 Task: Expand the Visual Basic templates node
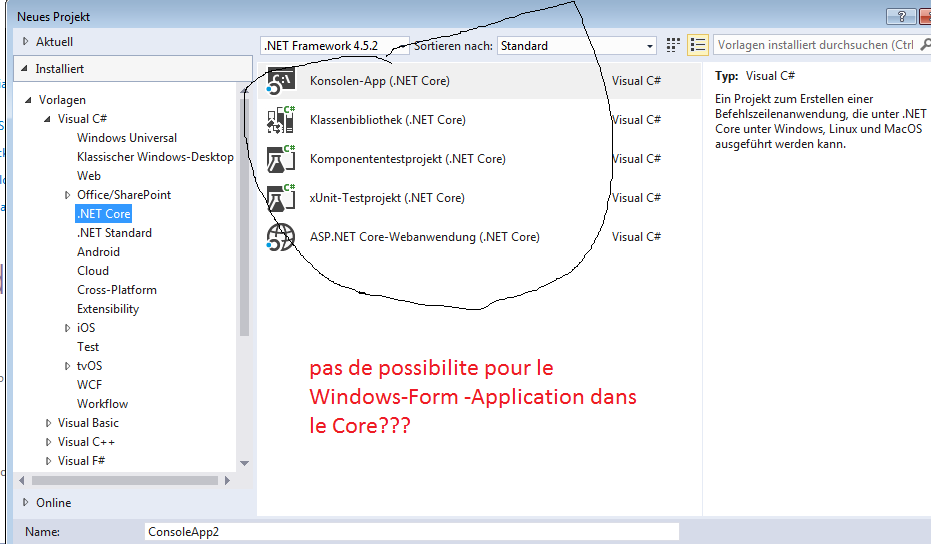click(48, 423)
